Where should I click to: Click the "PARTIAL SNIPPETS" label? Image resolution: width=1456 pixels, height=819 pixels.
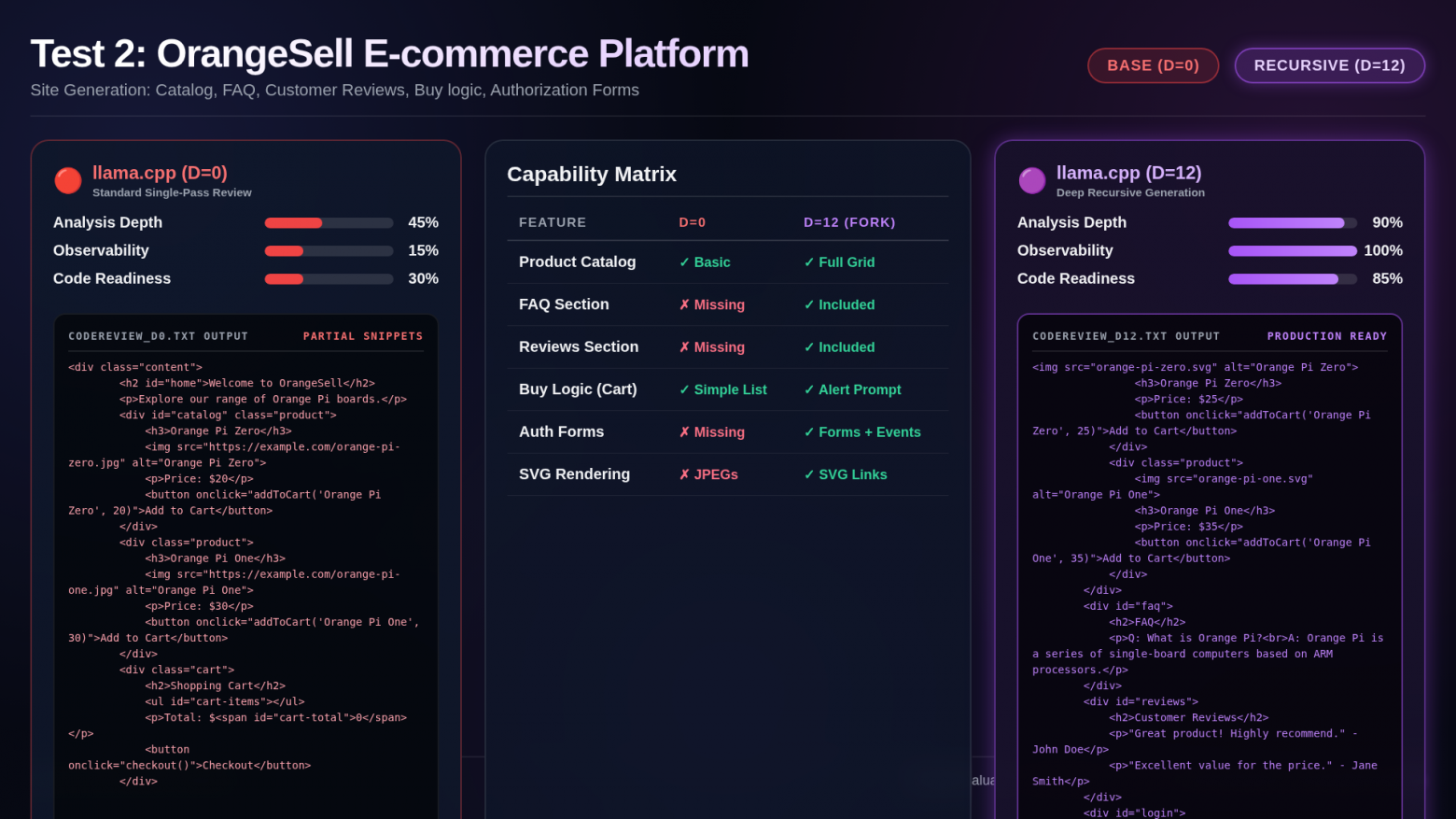click(x=363, y=336)
